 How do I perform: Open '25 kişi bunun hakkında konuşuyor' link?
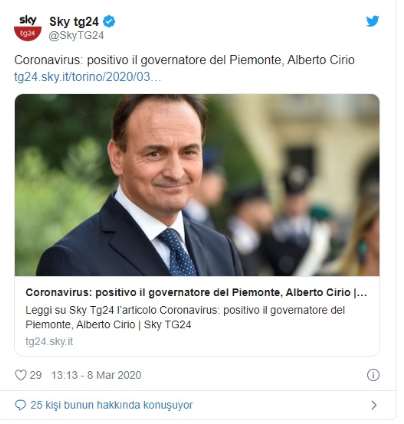(111, 405)
